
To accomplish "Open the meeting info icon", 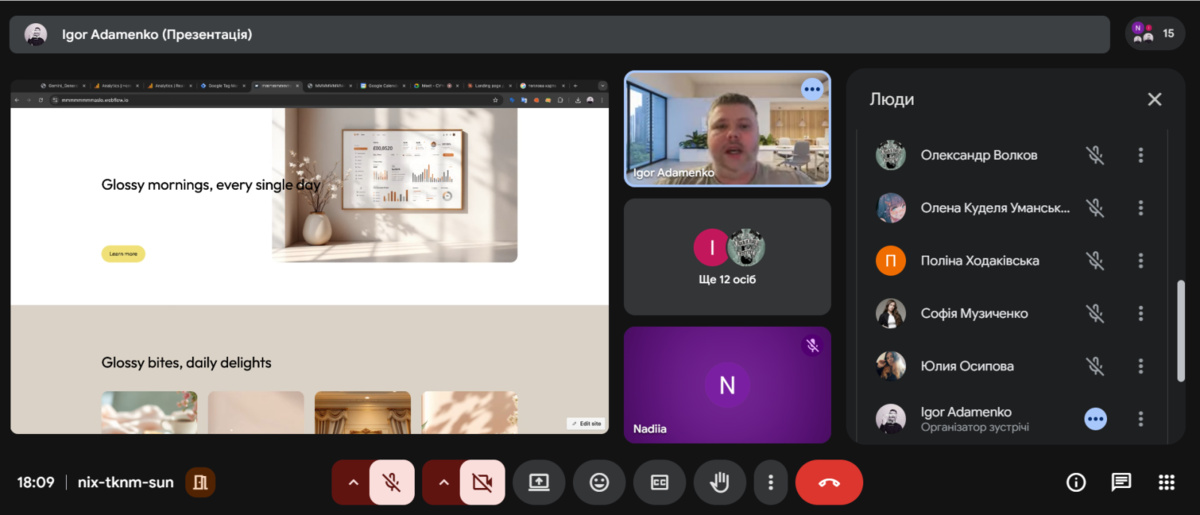I will tap(1076, 482).
